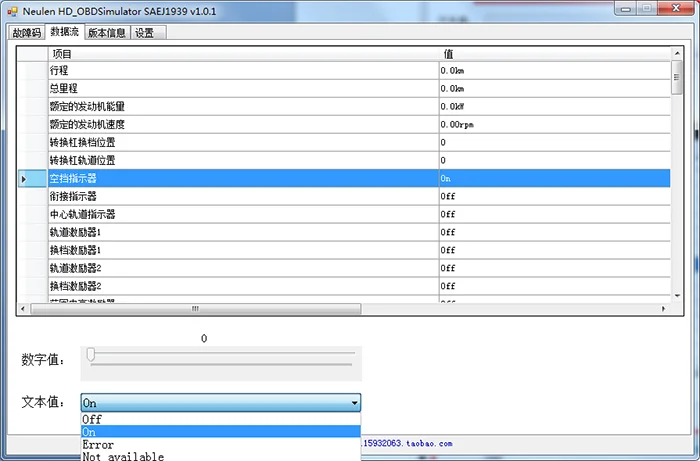Image resolution: width=700 pixels, height=461 pixels.
Task: Select the 衔接指示器 row
Action: coord(344,196)
